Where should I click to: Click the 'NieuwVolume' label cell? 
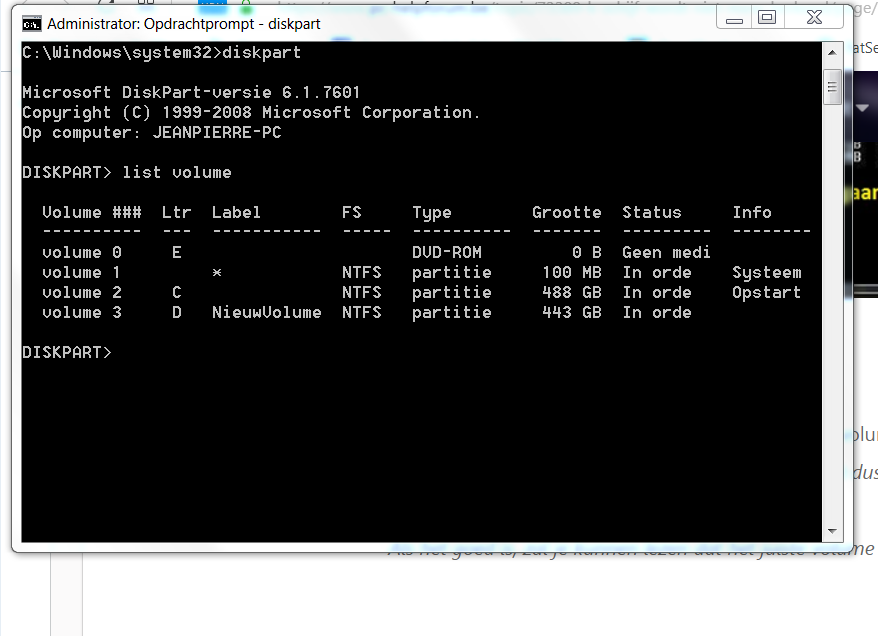coord(267,312)
